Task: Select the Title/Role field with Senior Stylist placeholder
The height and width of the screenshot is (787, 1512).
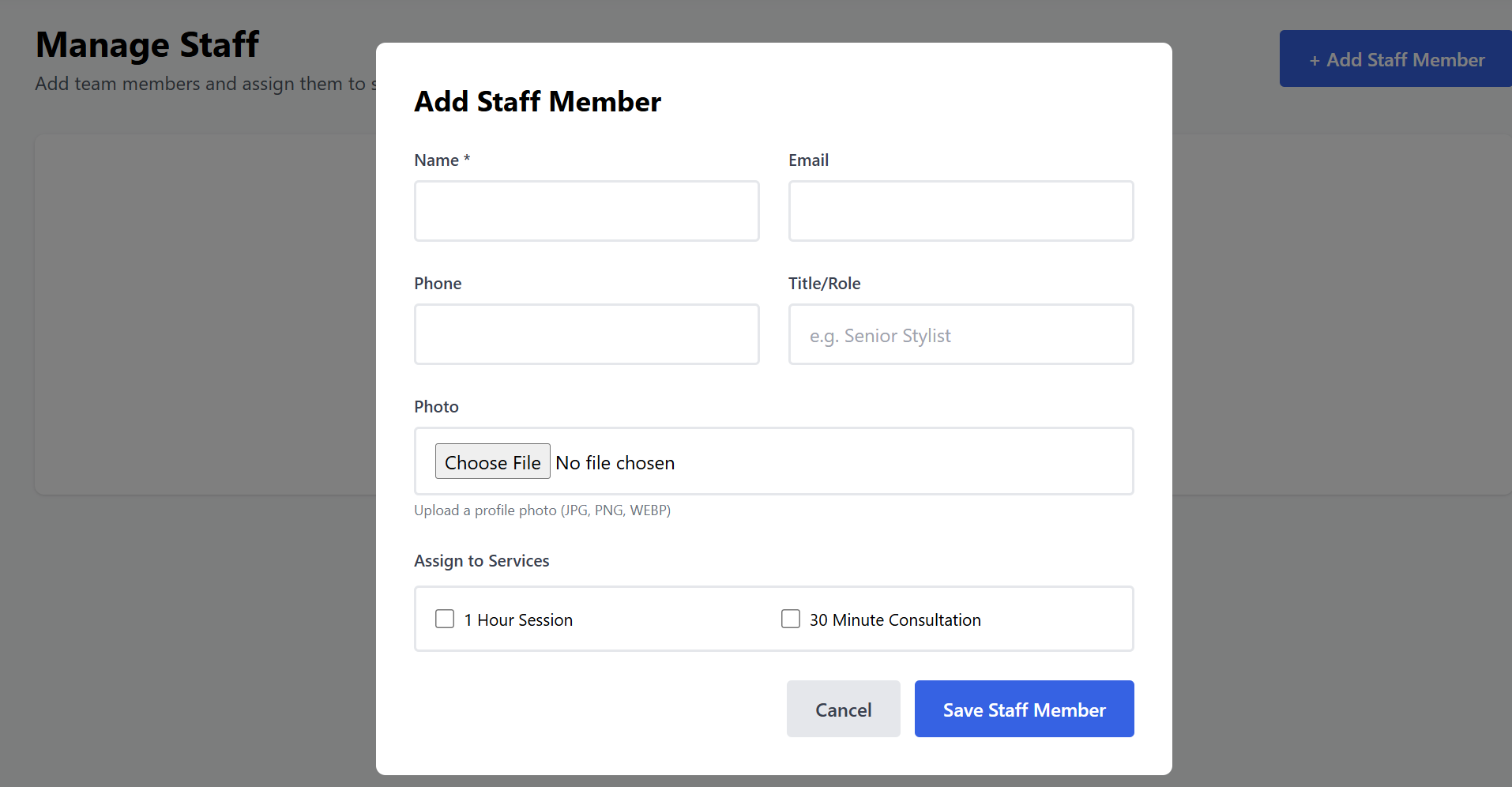Action: 961,334
